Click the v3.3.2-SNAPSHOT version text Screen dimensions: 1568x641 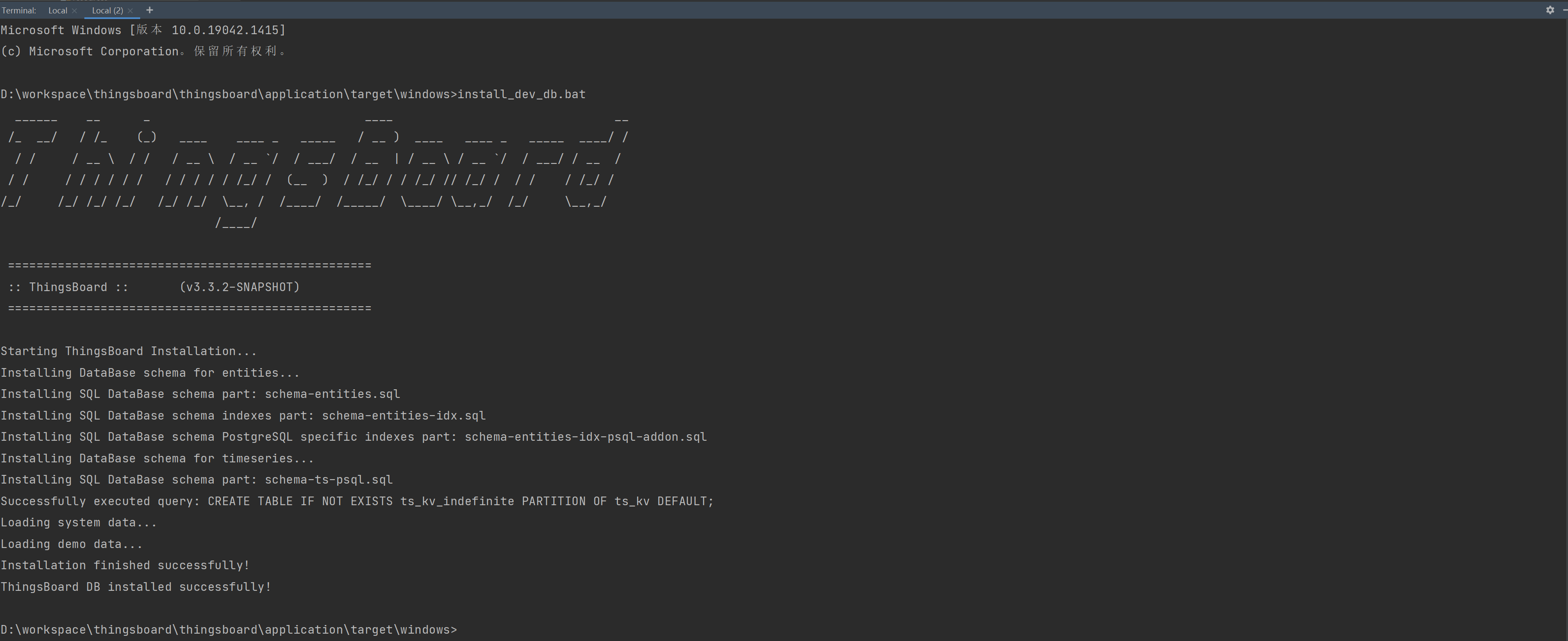[239, 287]
